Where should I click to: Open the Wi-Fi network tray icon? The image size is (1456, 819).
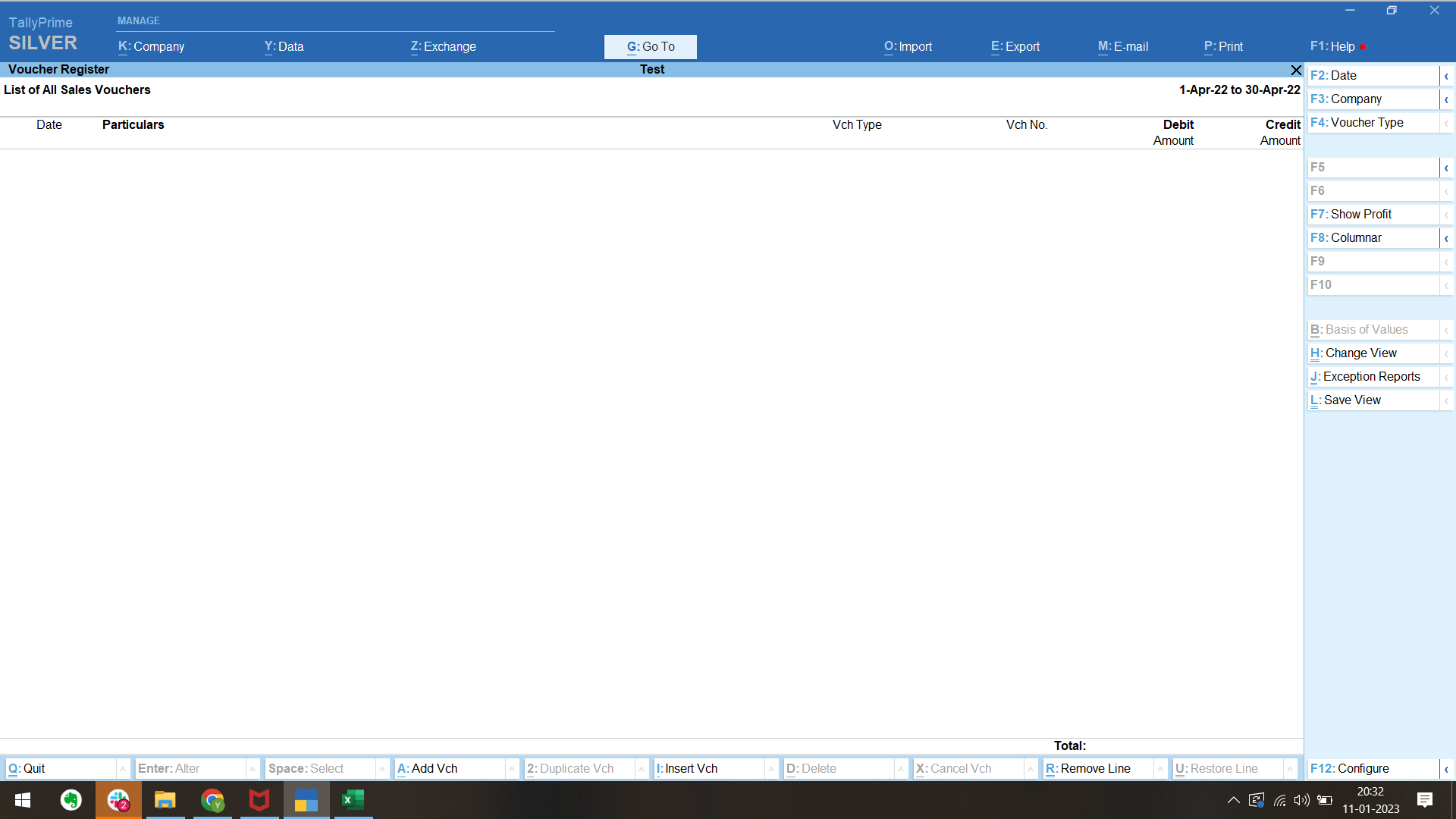point(1280,800)
